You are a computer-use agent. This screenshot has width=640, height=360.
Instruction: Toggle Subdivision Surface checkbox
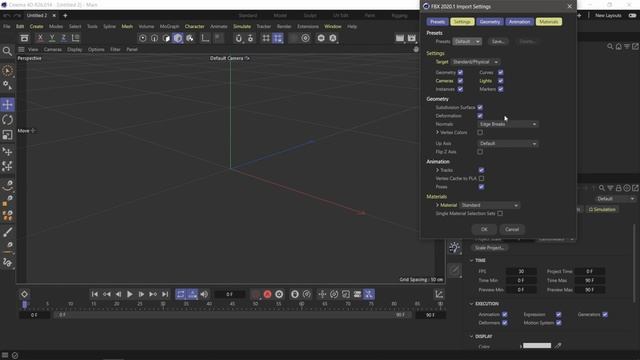click(x=480, y=107)
